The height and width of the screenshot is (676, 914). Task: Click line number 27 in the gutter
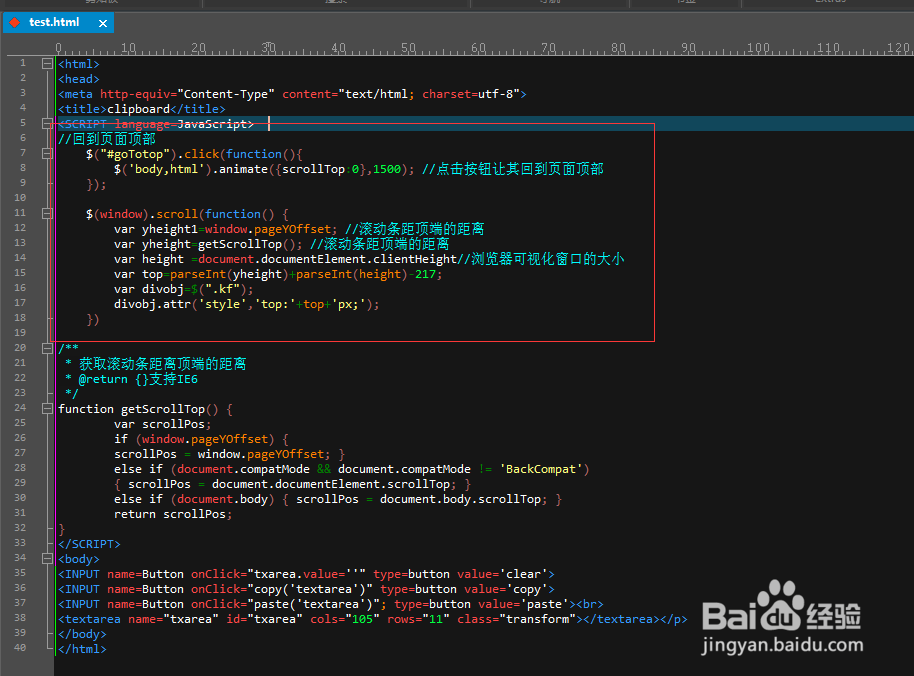[20, 453]
